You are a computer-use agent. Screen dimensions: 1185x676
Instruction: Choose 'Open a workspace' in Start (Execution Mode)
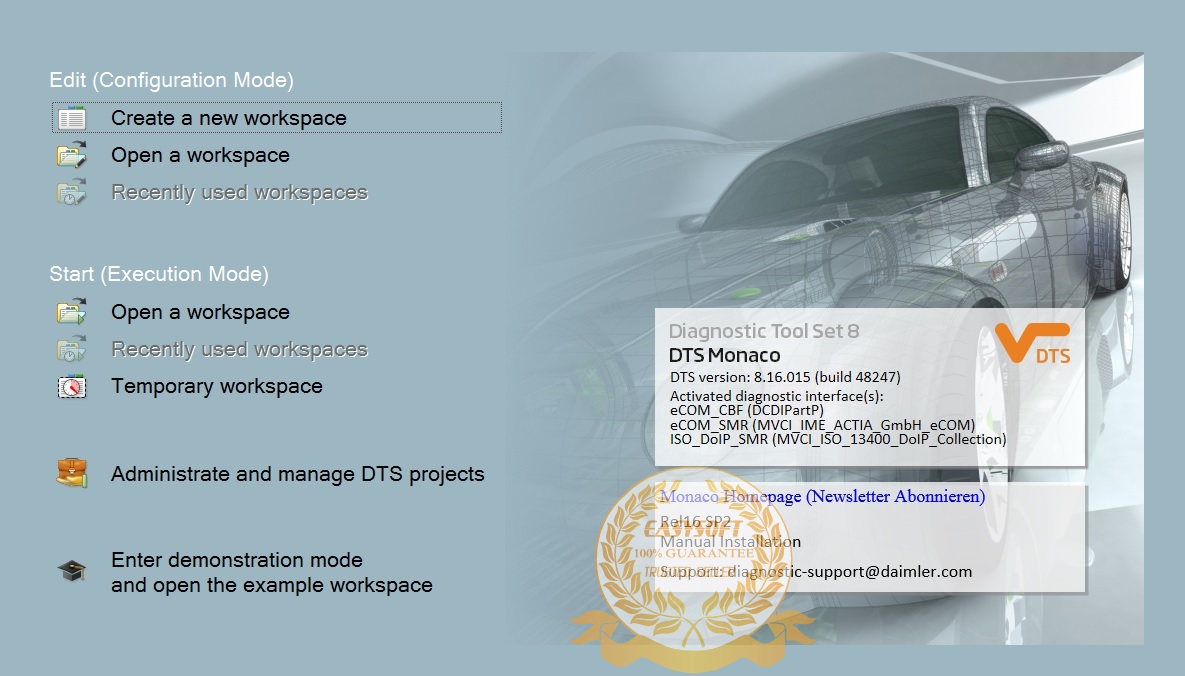click(200, 312)
